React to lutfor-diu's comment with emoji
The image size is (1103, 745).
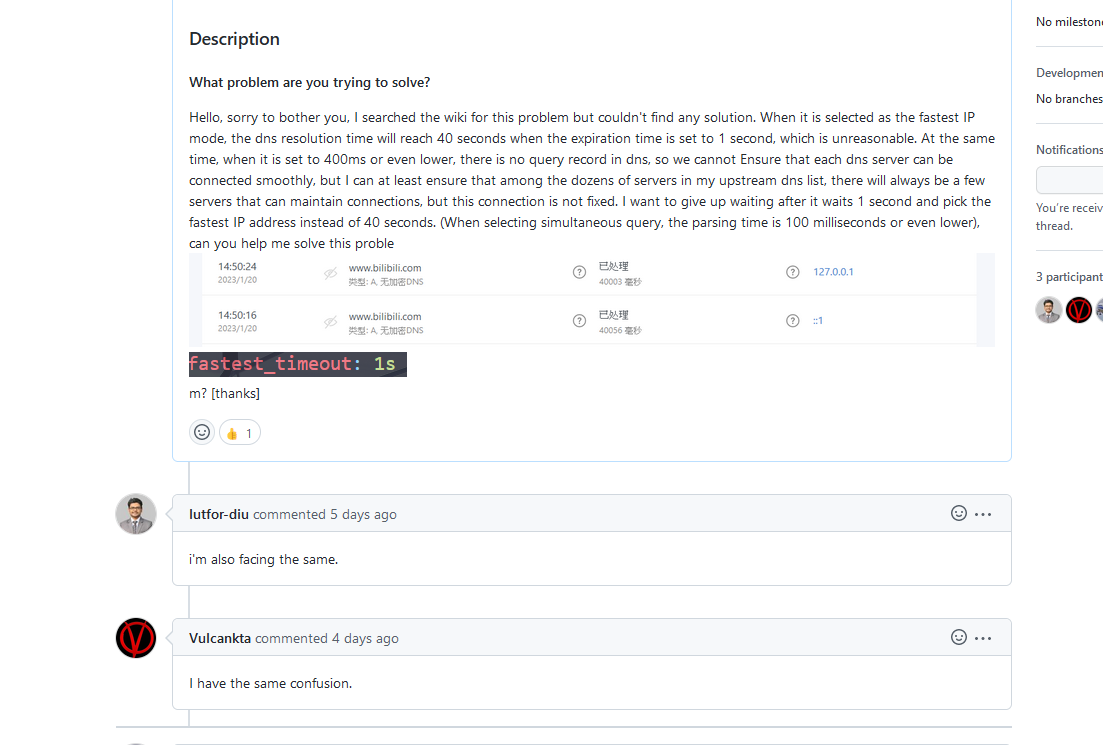(x=959, y=514)
